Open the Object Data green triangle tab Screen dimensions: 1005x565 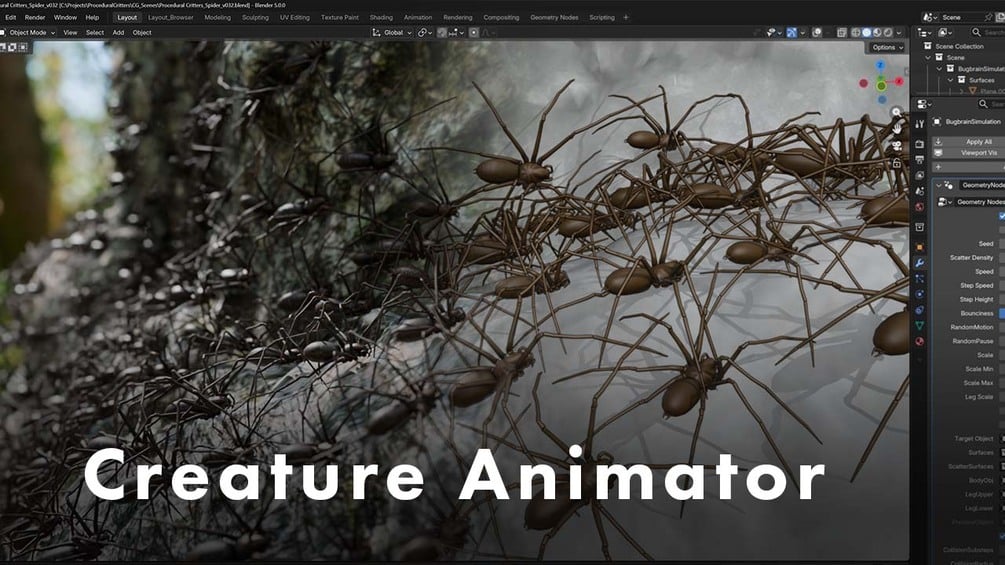919,326
